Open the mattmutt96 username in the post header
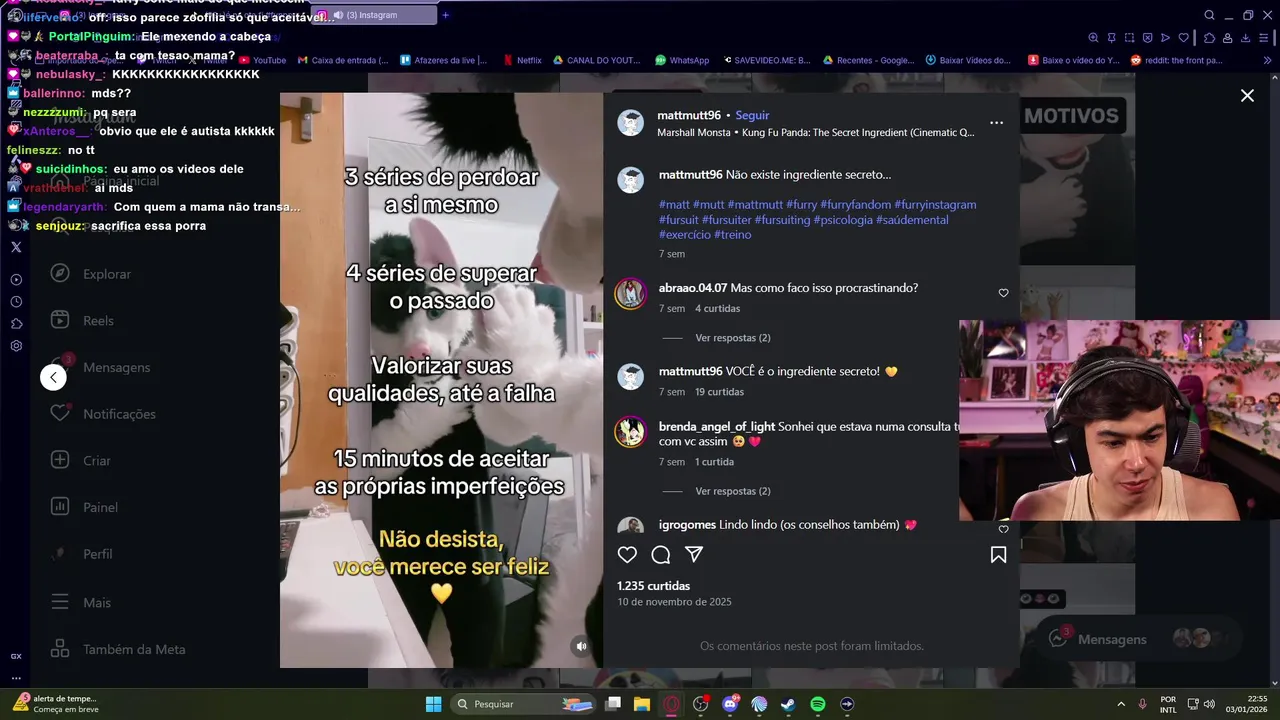1280x720 pixels. point(689,115)
